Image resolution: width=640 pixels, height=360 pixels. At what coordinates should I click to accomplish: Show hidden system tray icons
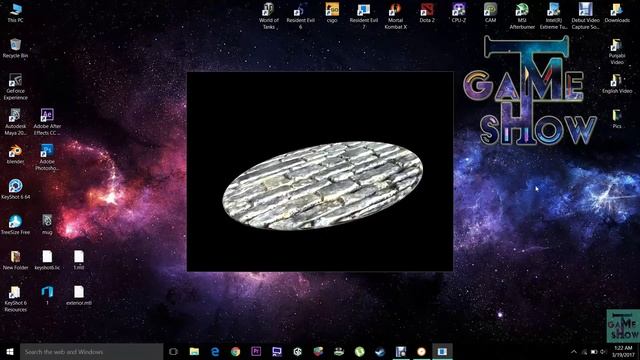574,351
